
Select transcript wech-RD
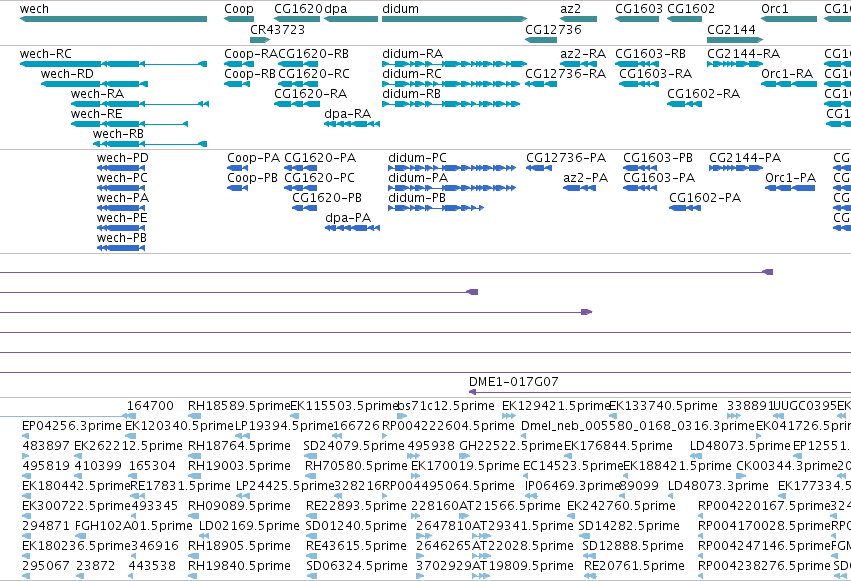[x=94, y=84]
